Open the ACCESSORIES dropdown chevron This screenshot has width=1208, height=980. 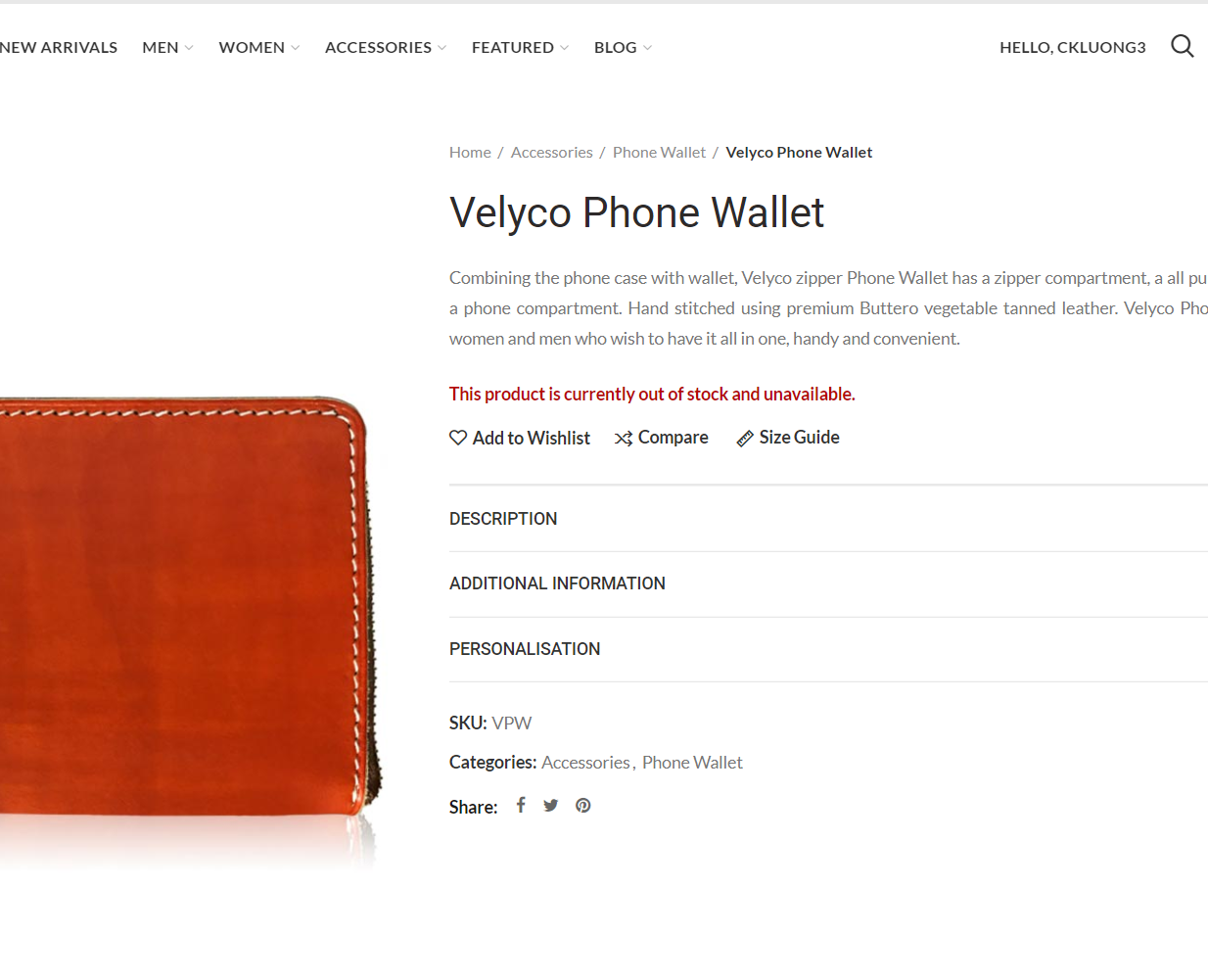pos(442,48)
